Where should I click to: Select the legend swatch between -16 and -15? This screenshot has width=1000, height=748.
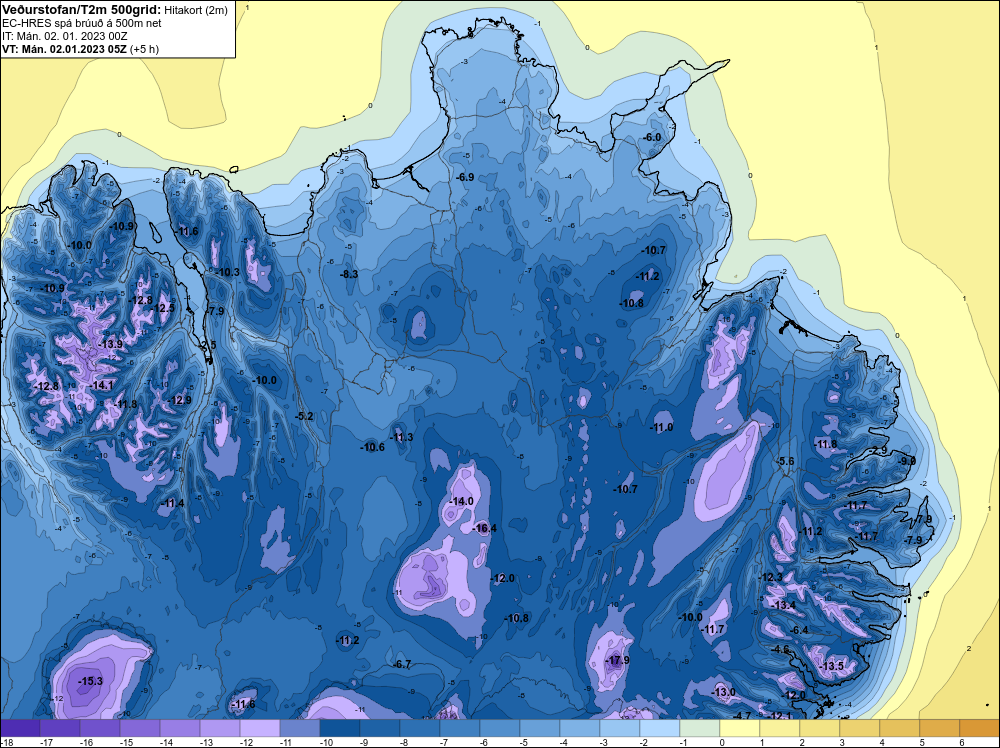coord(100,728)
